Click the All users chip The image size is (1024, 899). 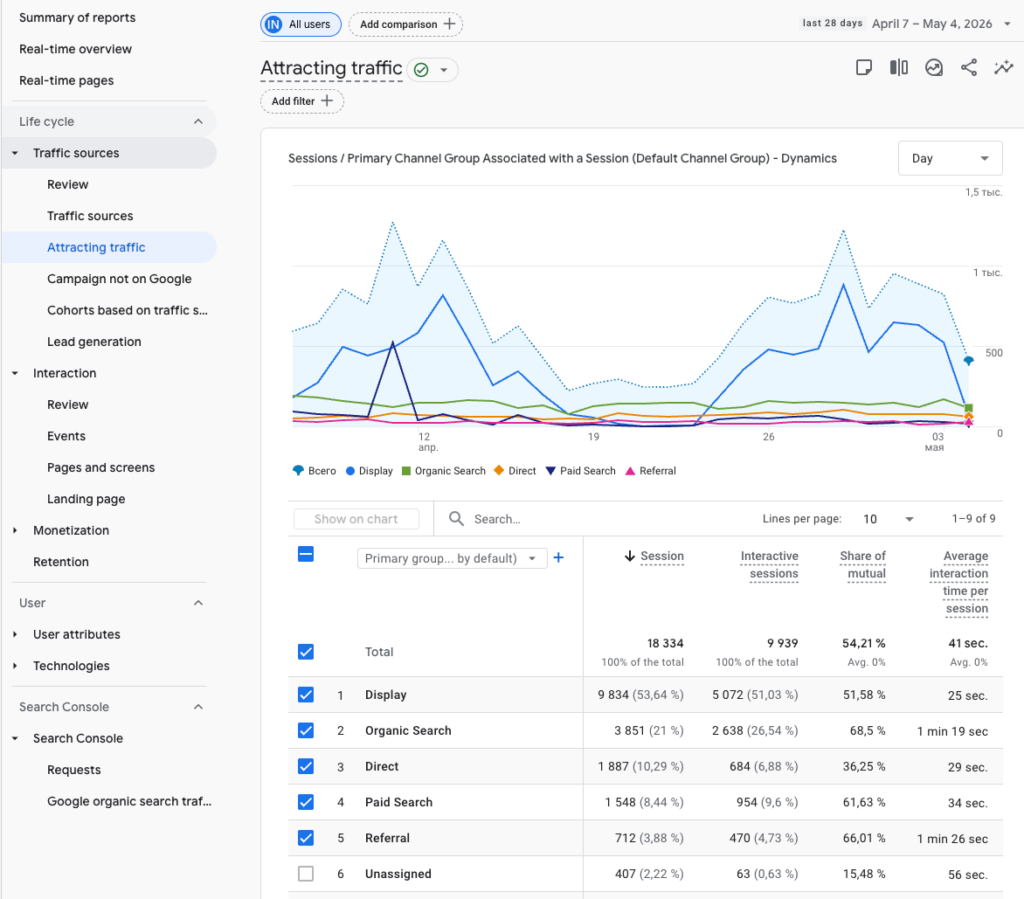(301, 24)
